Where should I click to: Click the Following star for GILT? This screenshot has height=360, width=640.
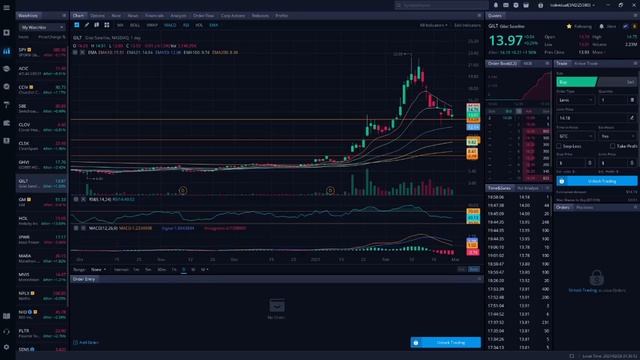click(569, 26)
